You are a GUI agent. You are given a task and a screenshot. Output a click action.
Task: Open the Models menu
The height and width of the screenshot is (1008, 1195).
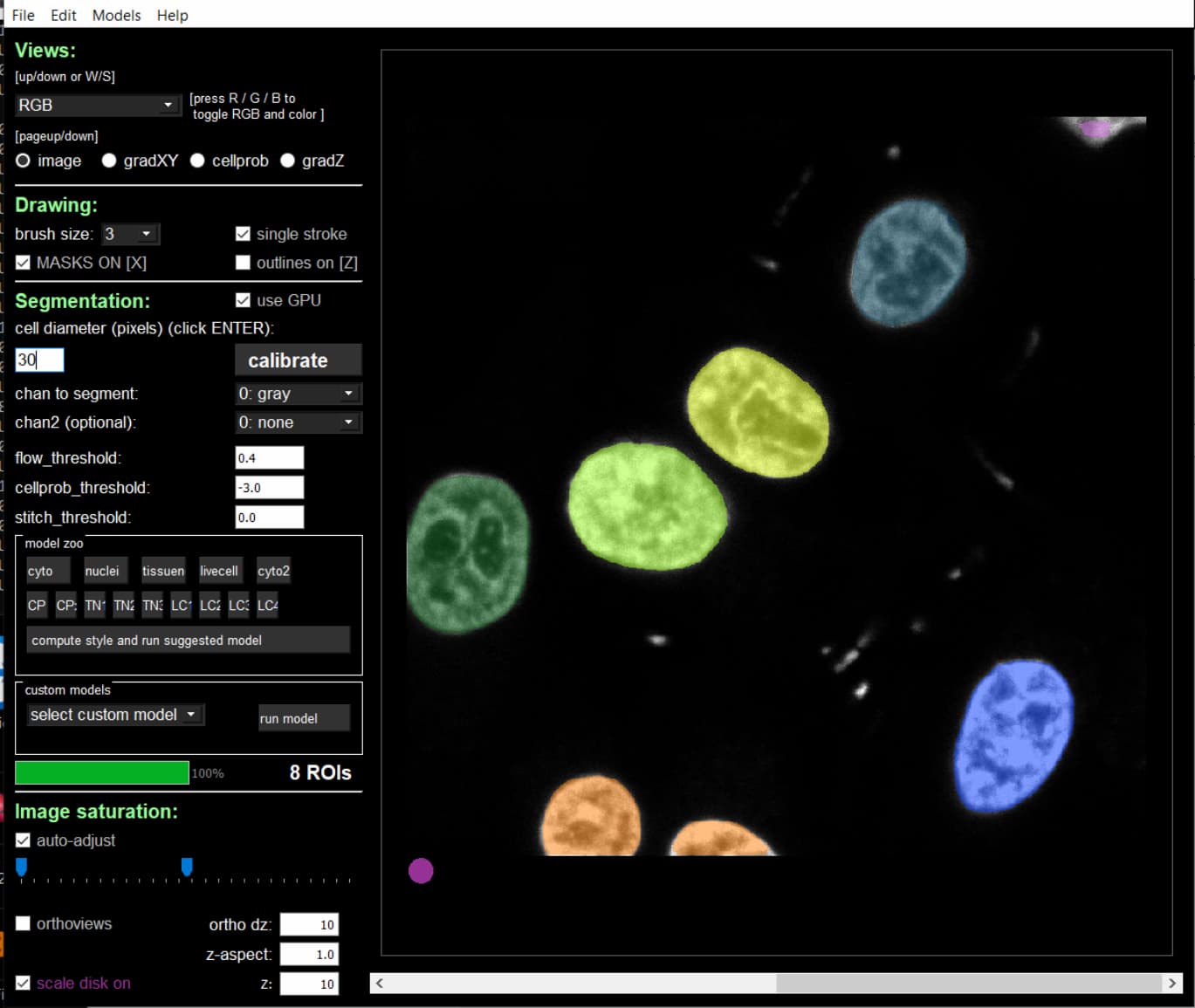click(116, 15)
